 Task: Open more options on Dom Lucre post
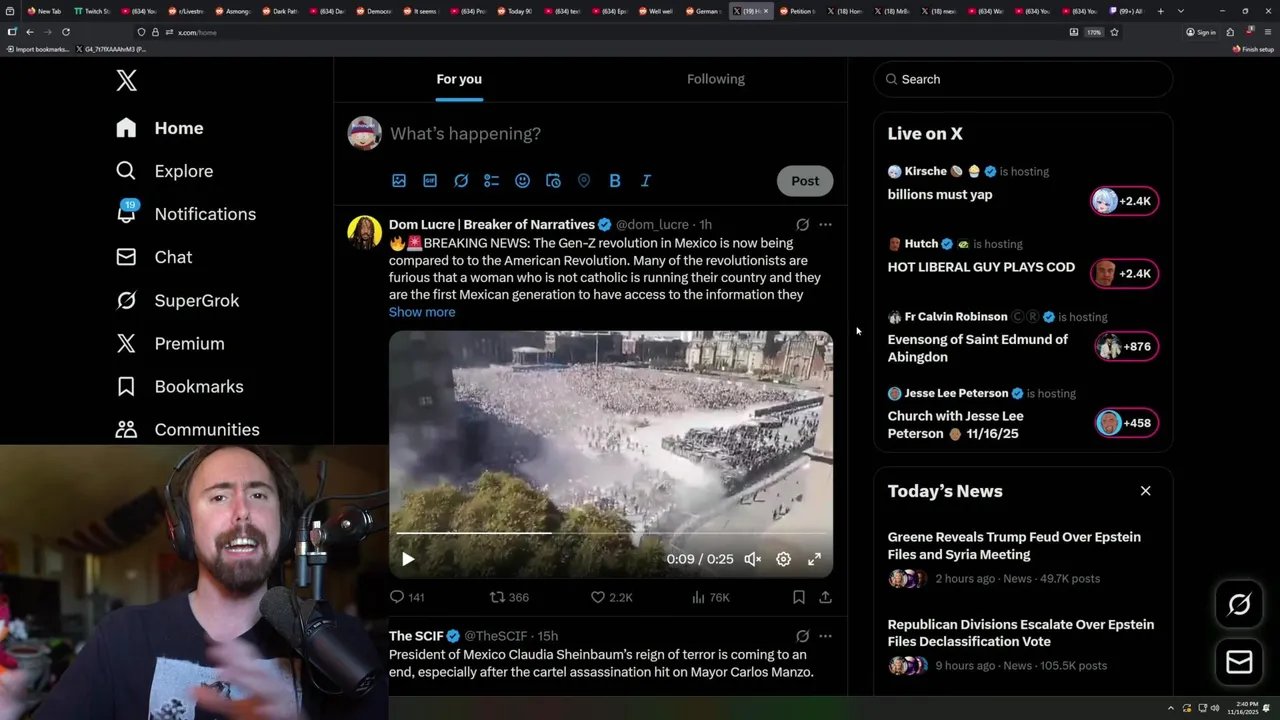pos(825,225)
